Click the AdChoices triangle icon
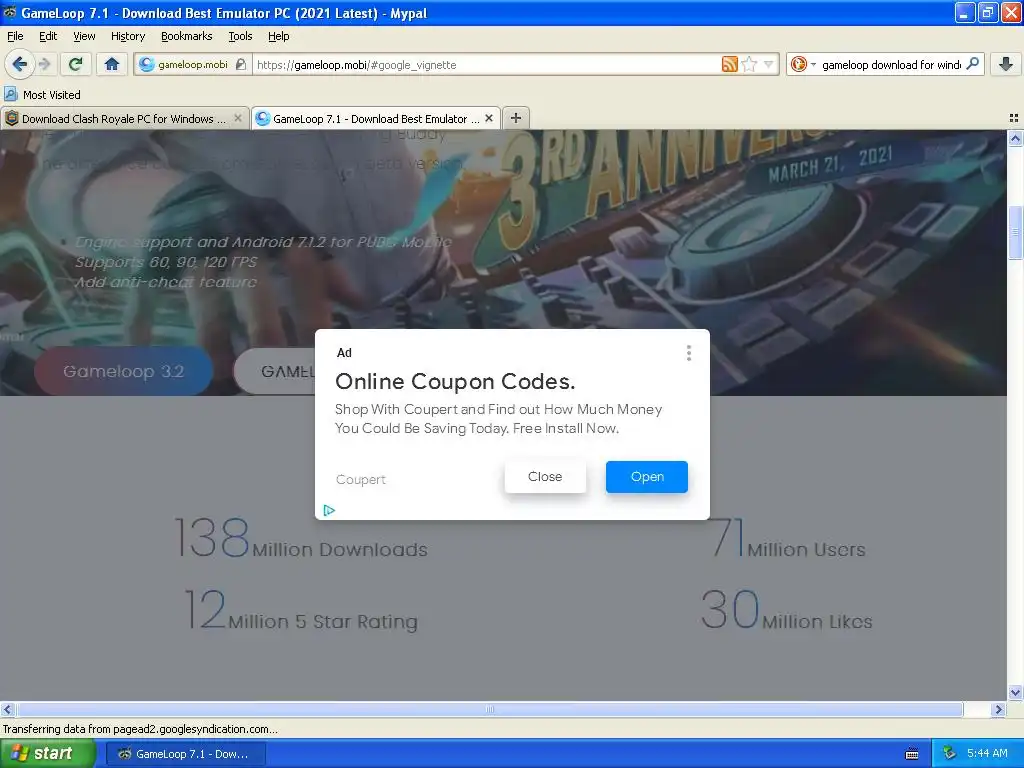 (x=329, y=510)
